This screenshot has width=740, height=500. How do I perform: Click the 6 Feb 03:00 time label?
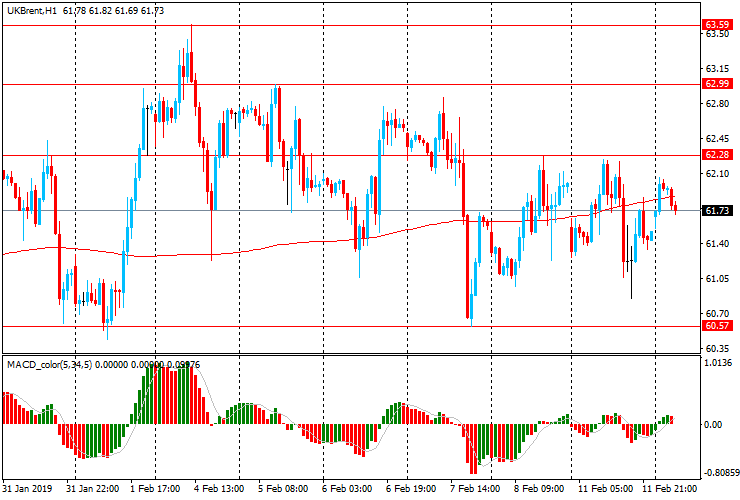[x=347, y=489]
